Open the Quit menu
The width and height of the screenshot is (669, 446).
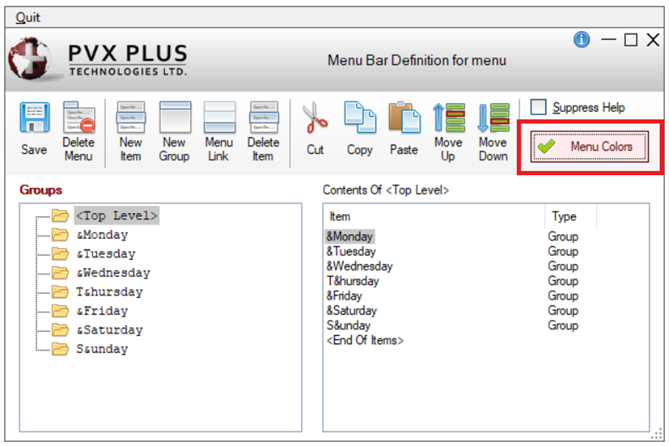pos(28,17)
